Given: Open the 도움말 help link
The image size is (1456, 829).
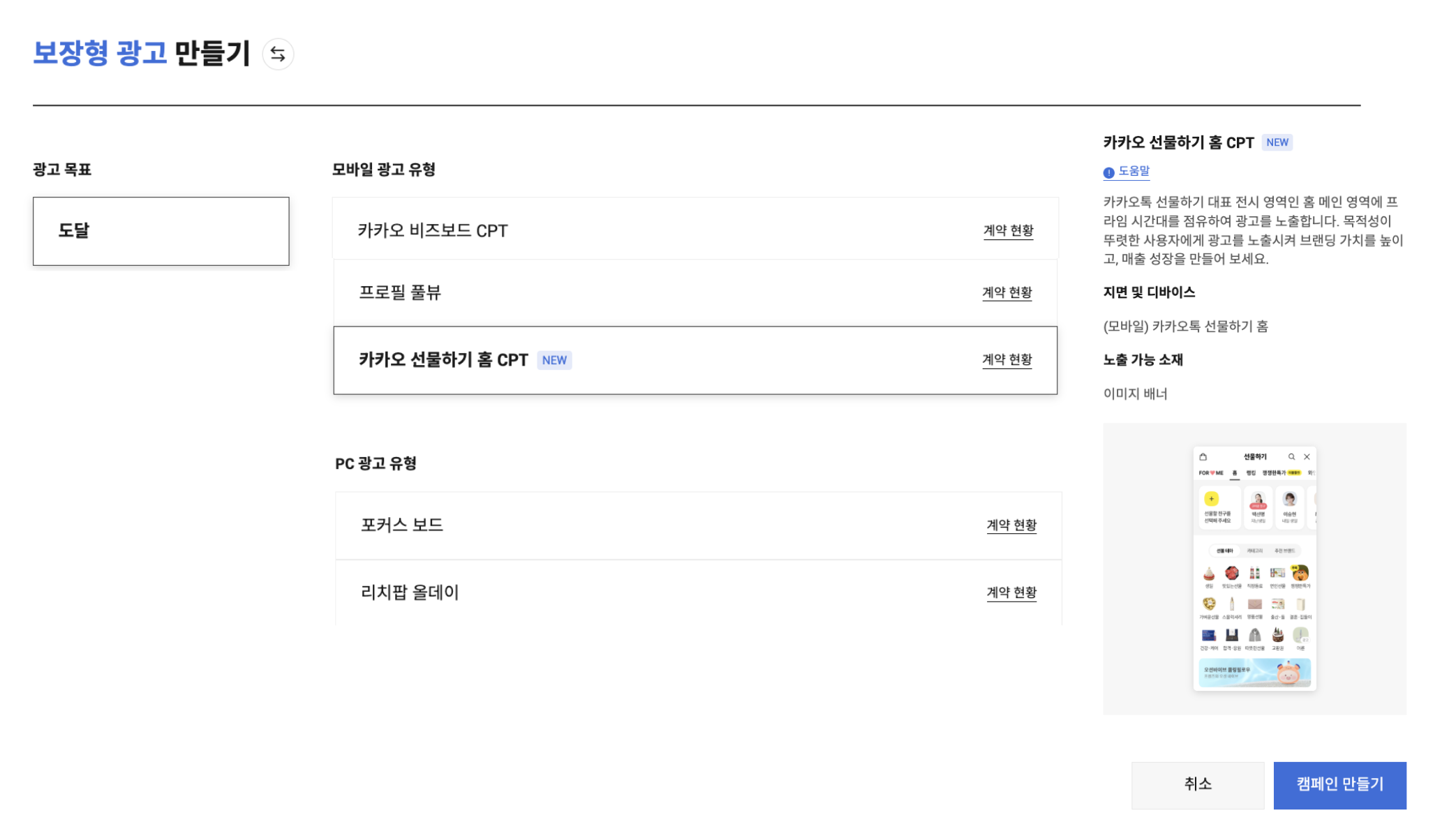Looking at the screenshot, I should [1134, 171].
